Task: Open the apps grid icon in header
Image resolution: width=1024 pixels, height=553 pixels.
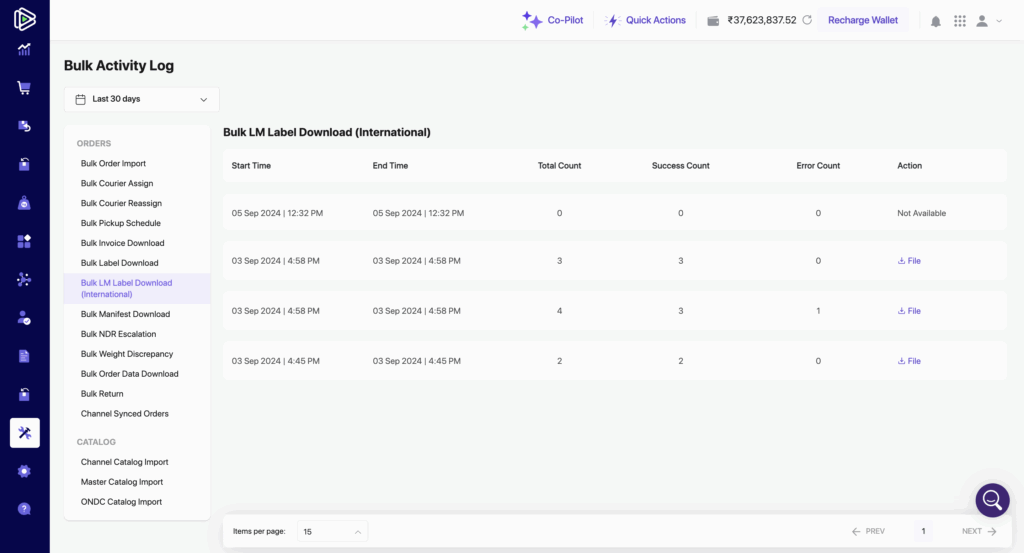Action: [960, 21]
